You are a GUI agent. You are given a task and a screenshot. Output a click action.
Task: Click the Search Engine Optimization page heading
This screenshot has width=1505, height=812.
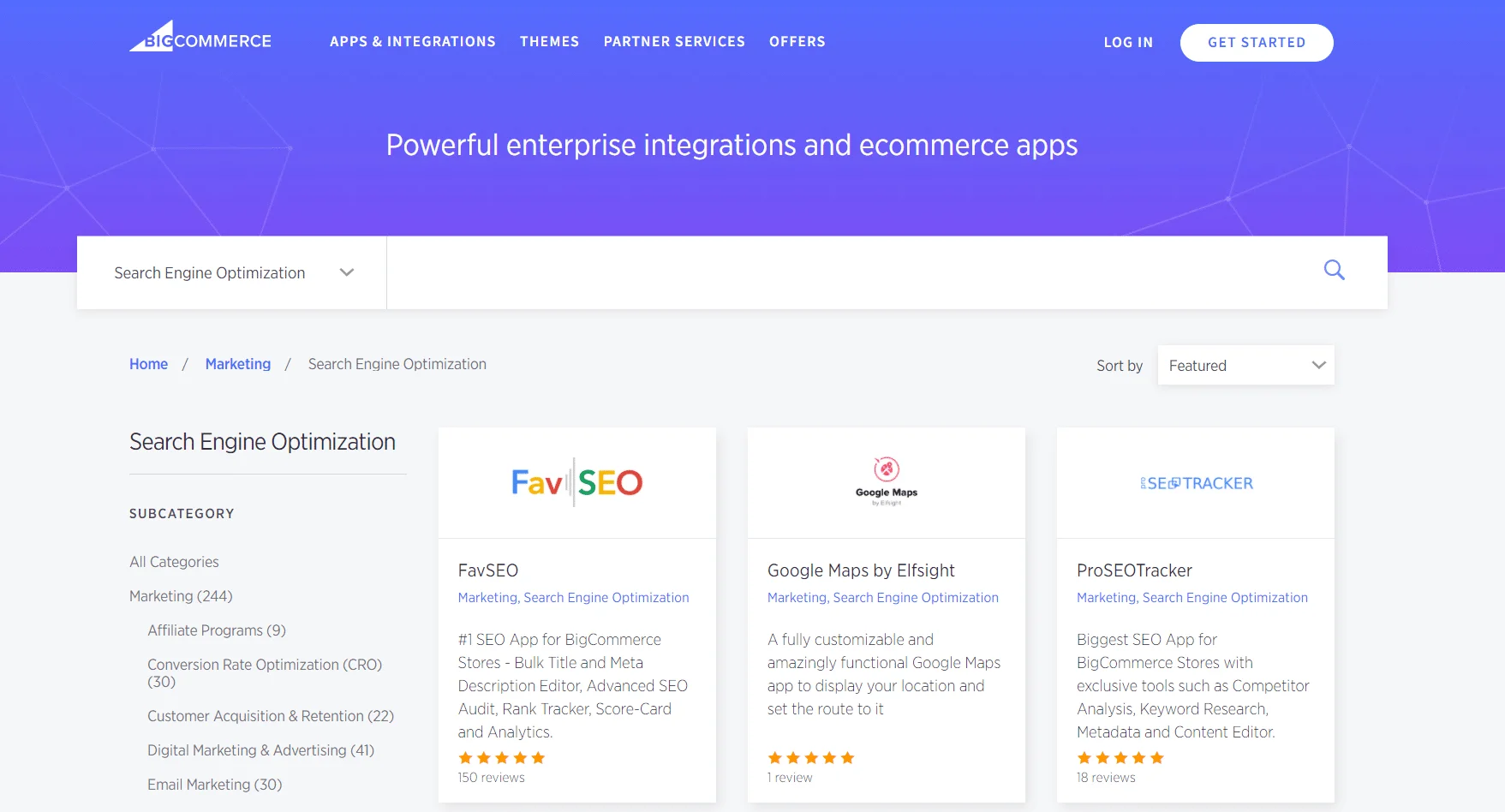[262, 442]
